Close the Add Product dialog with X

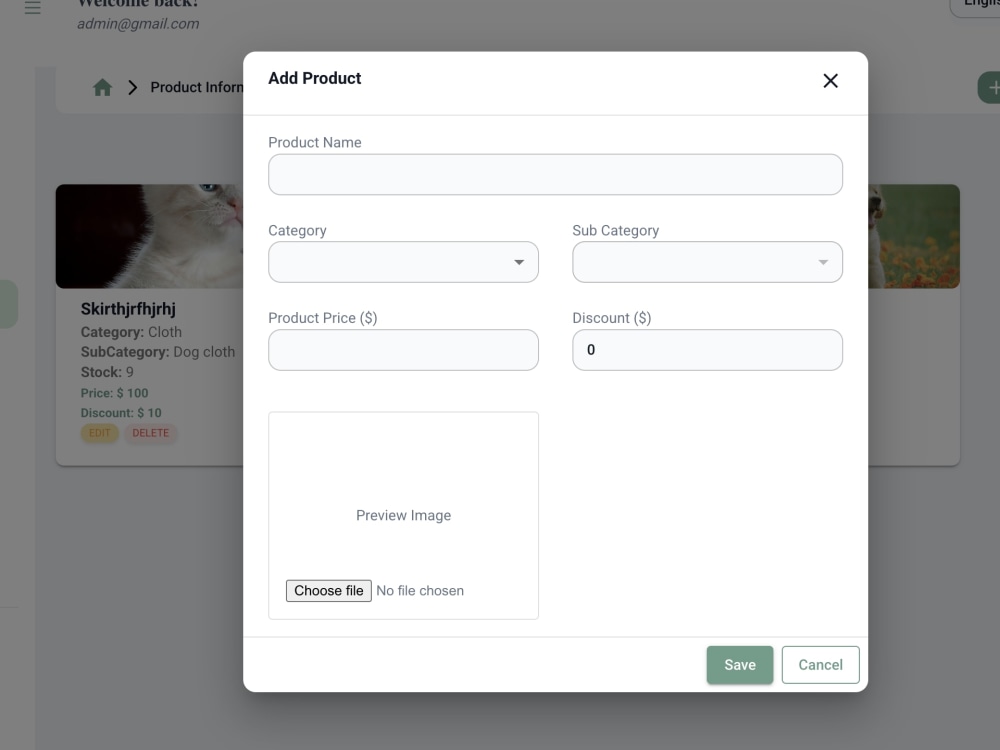tap(830, 81)
